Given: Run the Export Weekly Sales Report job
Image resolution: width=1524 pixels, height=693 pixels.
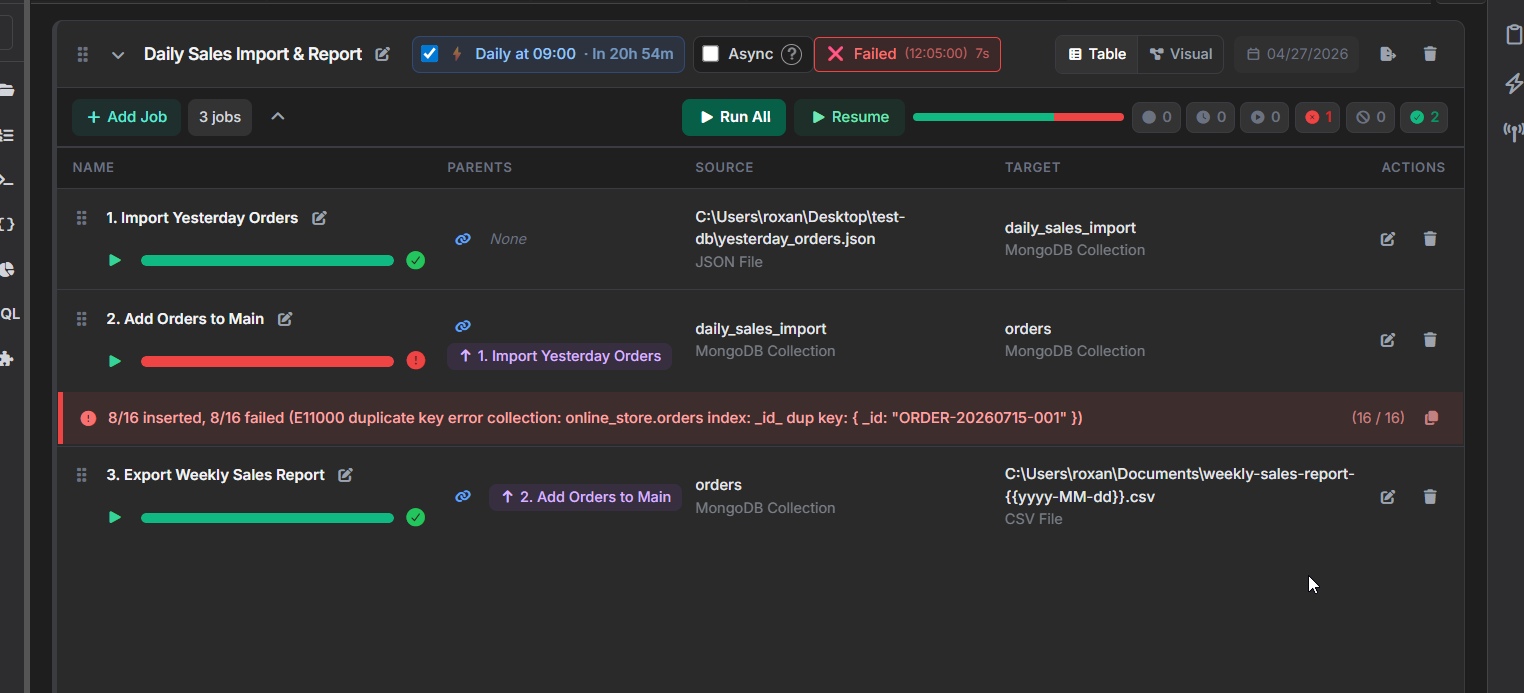Looking at the screenshot, I should 115,517.
